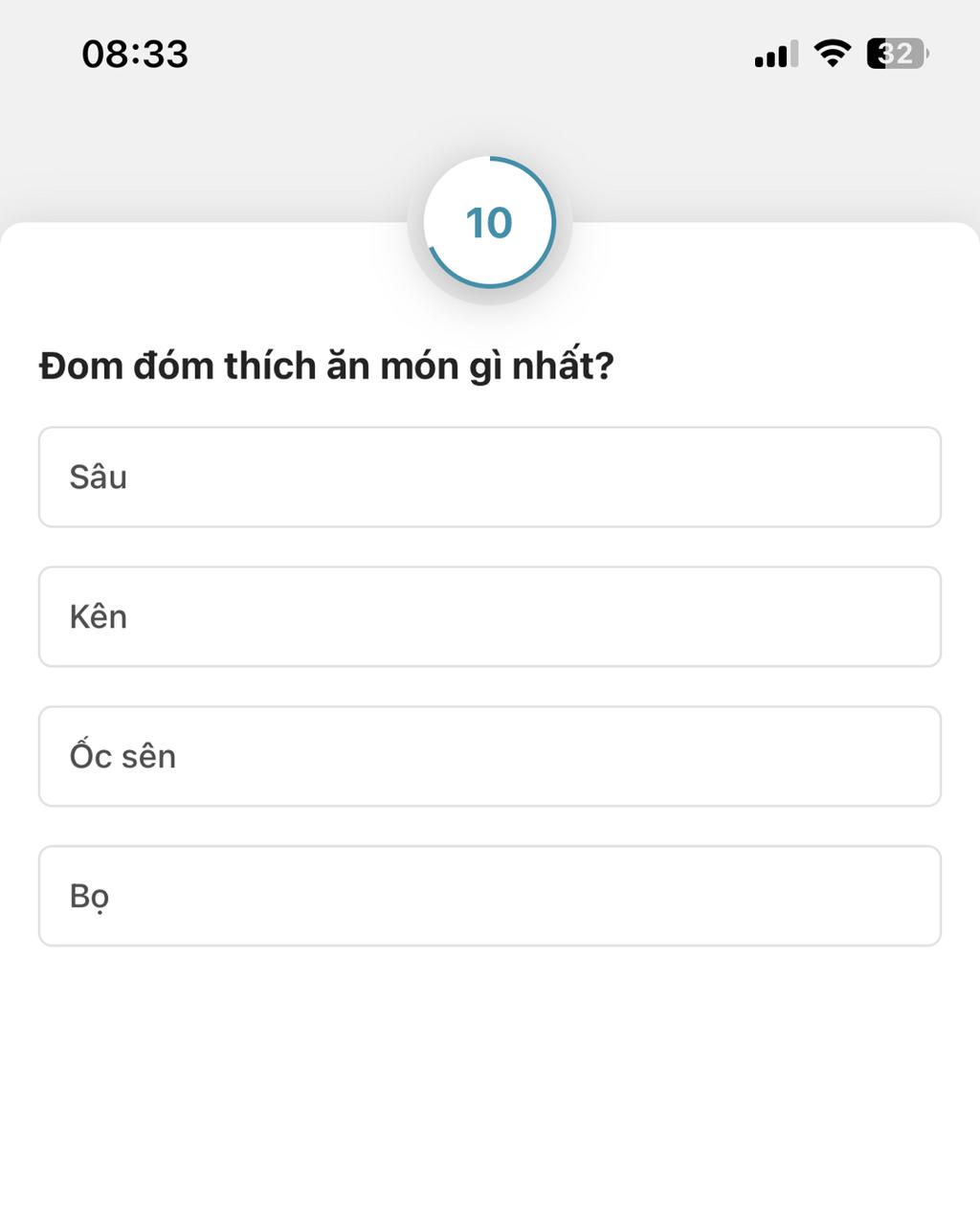Tap the 08:33 status bar clock
Viewport: 980px width, 1223px height.
(135, 54)
